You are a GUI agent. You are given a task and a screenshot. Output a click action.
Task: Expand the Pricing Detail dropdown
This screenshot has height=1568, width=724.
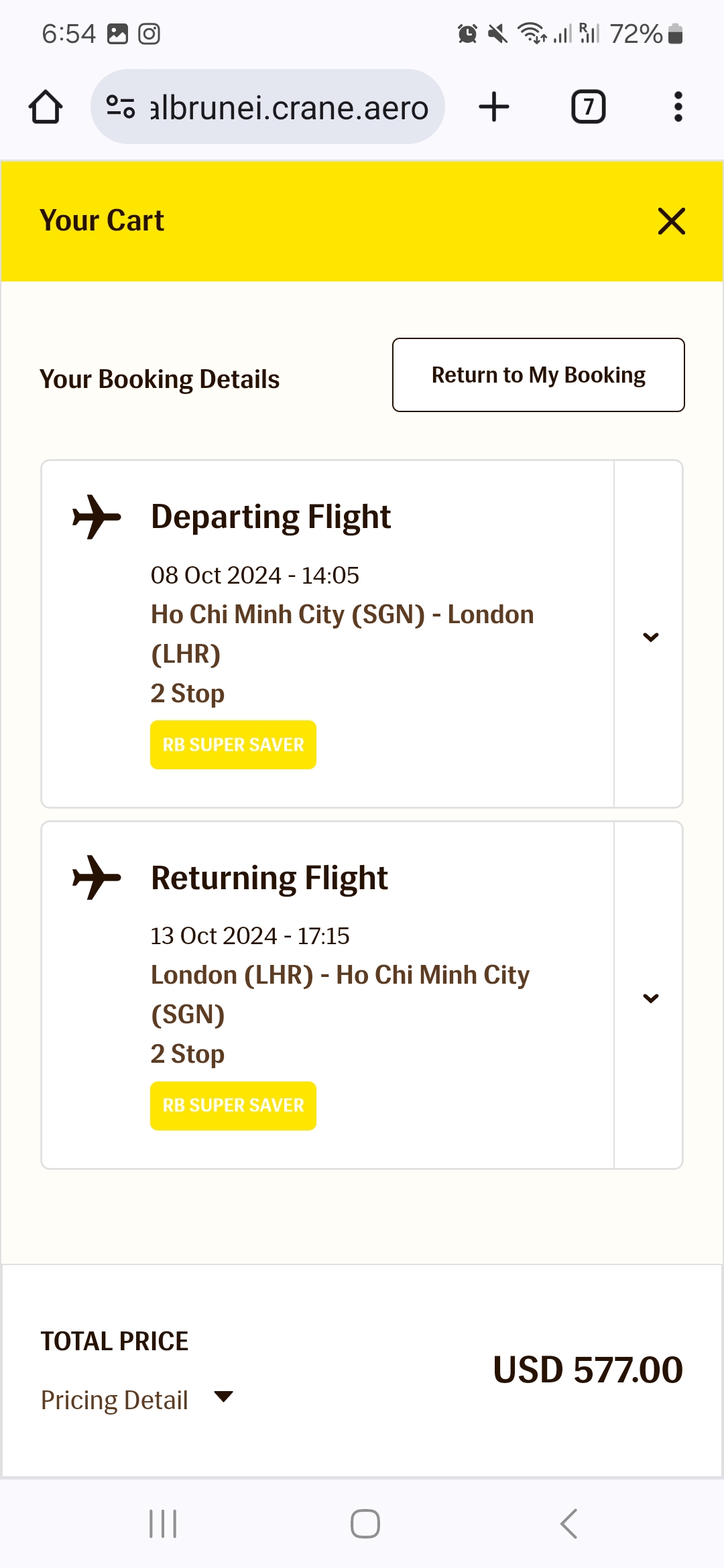(223, 1396)
